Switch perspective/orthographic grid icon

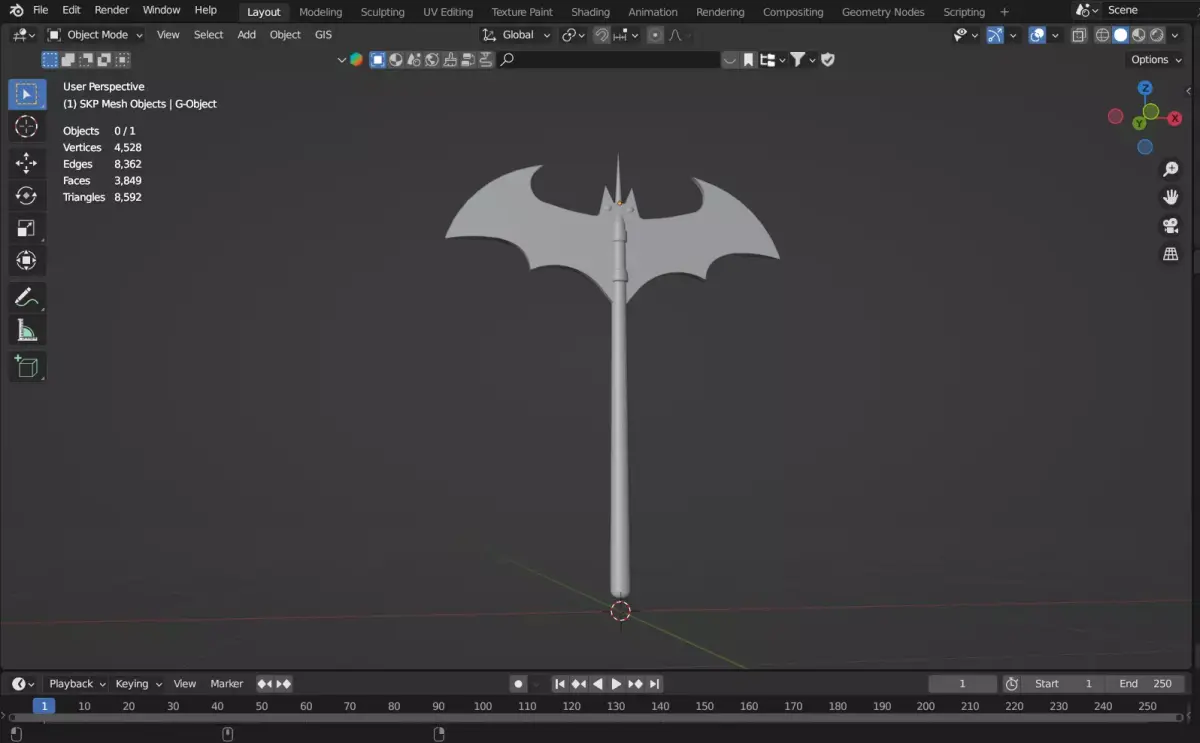(x=1170, y=254)
